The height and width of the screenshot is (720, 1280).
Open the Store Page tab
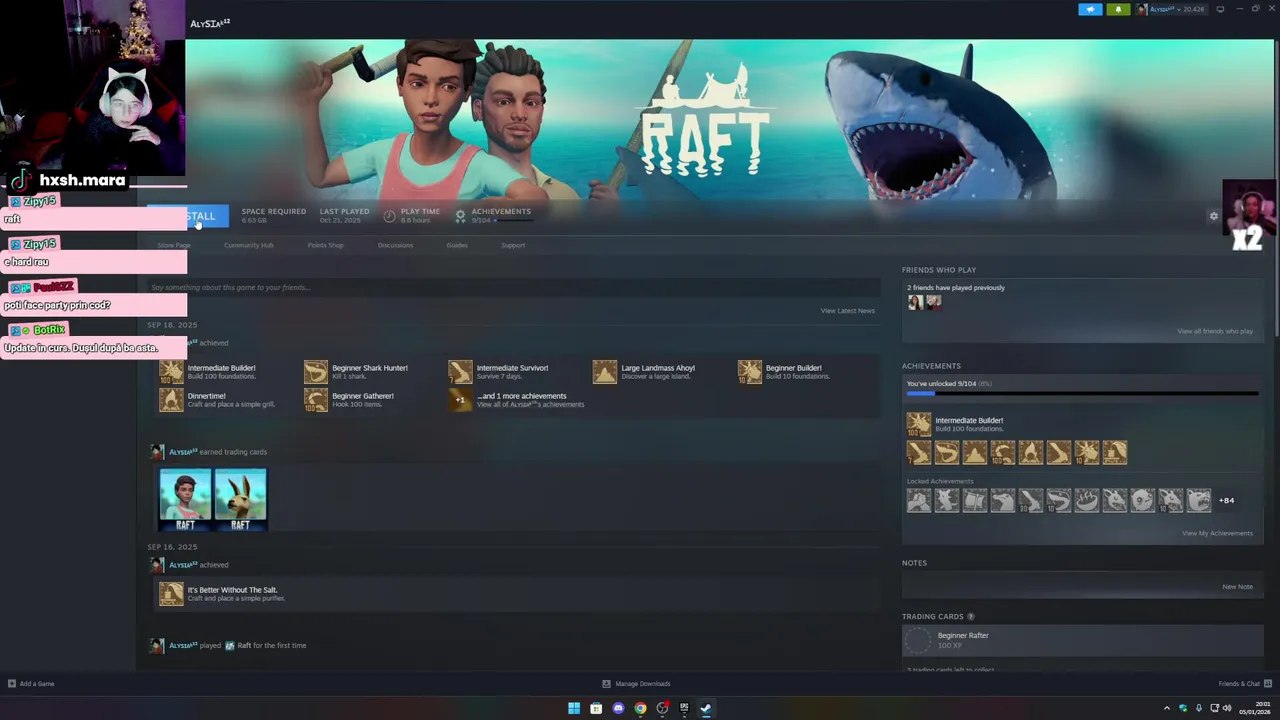(174, 245)
